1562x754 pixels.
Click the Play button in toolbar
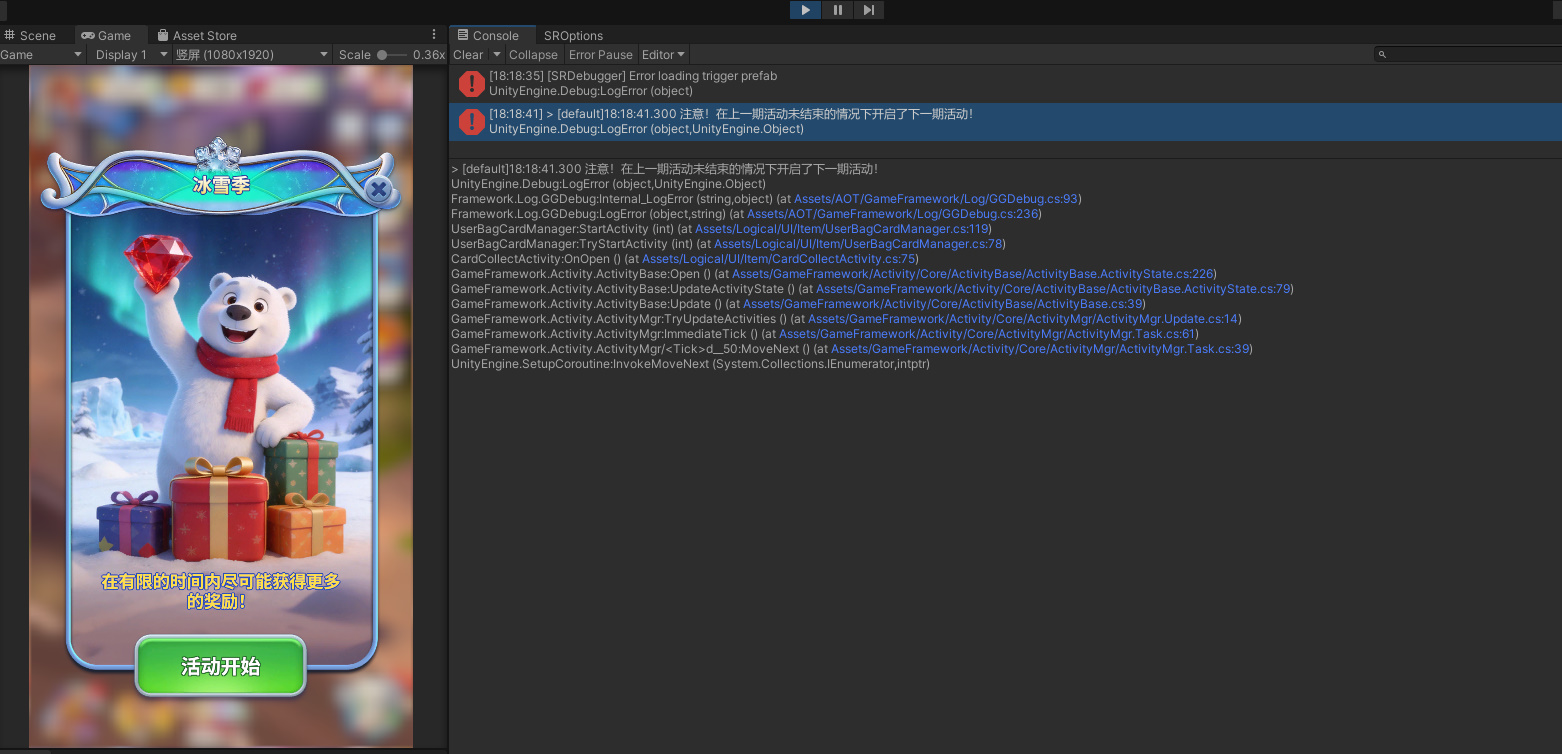(805, 10)
